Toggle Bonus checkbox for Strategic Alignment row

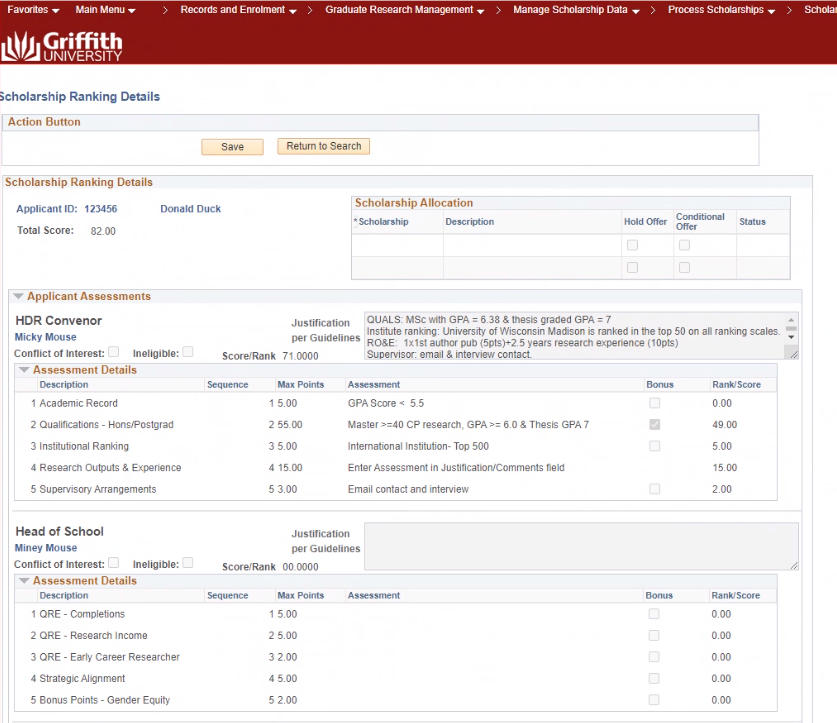tap(653, 679)
